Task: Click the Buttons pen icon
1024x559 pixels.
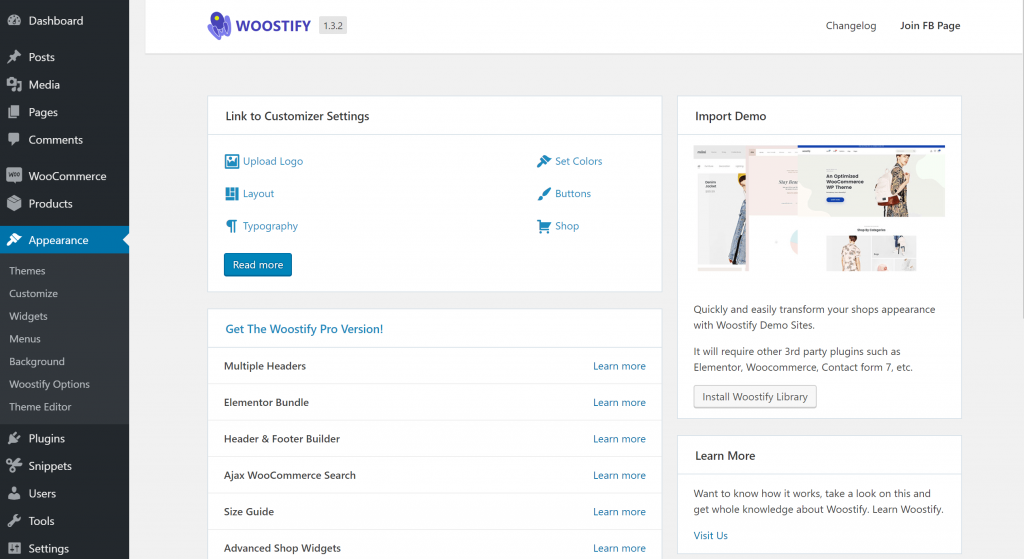Action: point(543,193)
